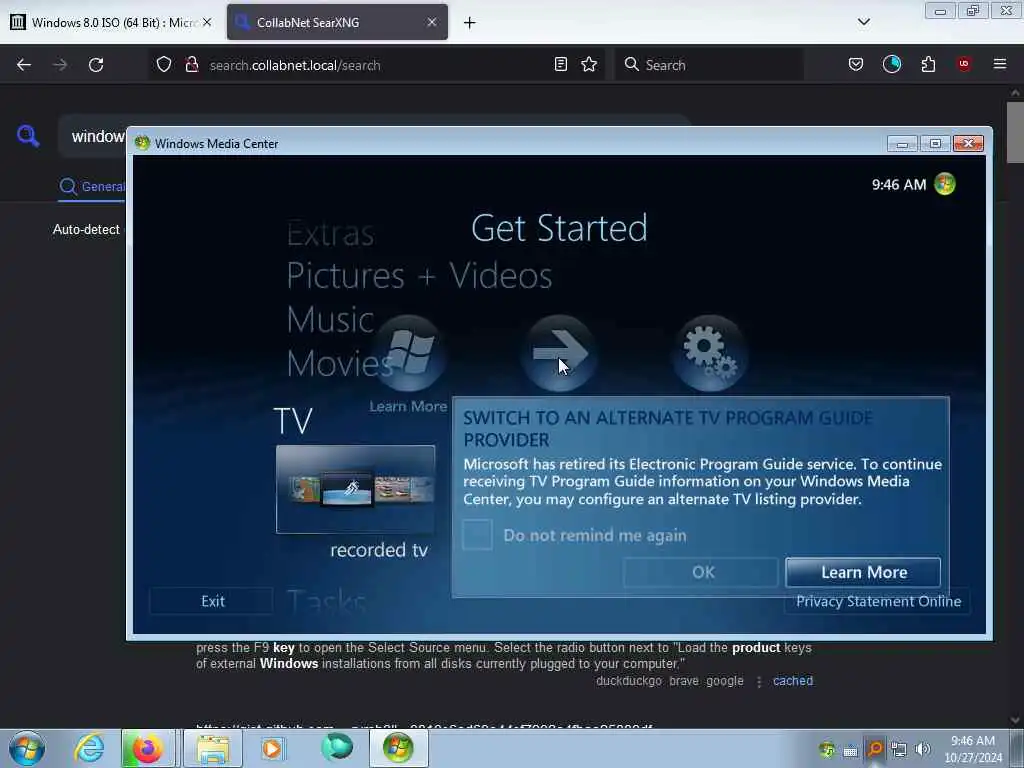Click the gears Custom setup icon
The height and width of the screenshot is (768, 1024).
[x=710, y=353]
